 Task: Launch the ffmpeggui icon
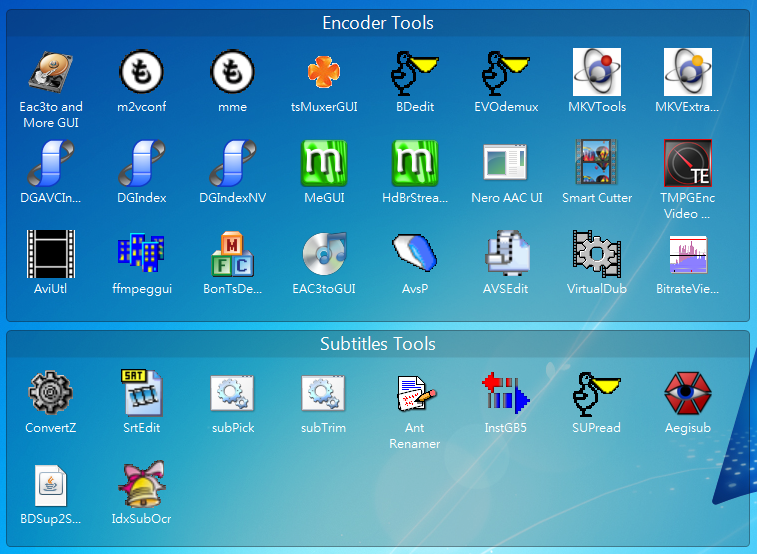pyautogui.click(x=141, y=252)
